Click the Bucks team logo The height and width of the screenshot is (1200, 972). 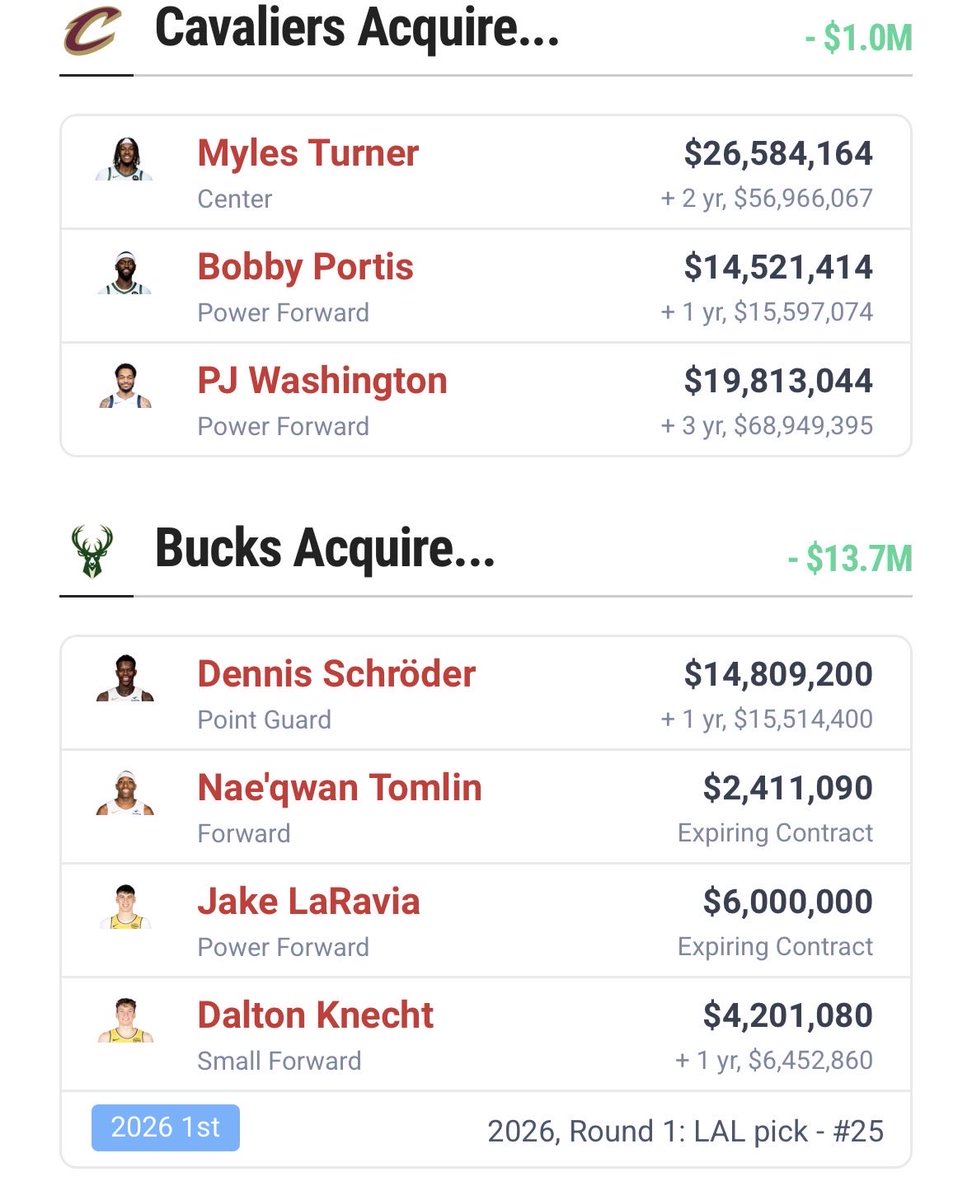92,551
